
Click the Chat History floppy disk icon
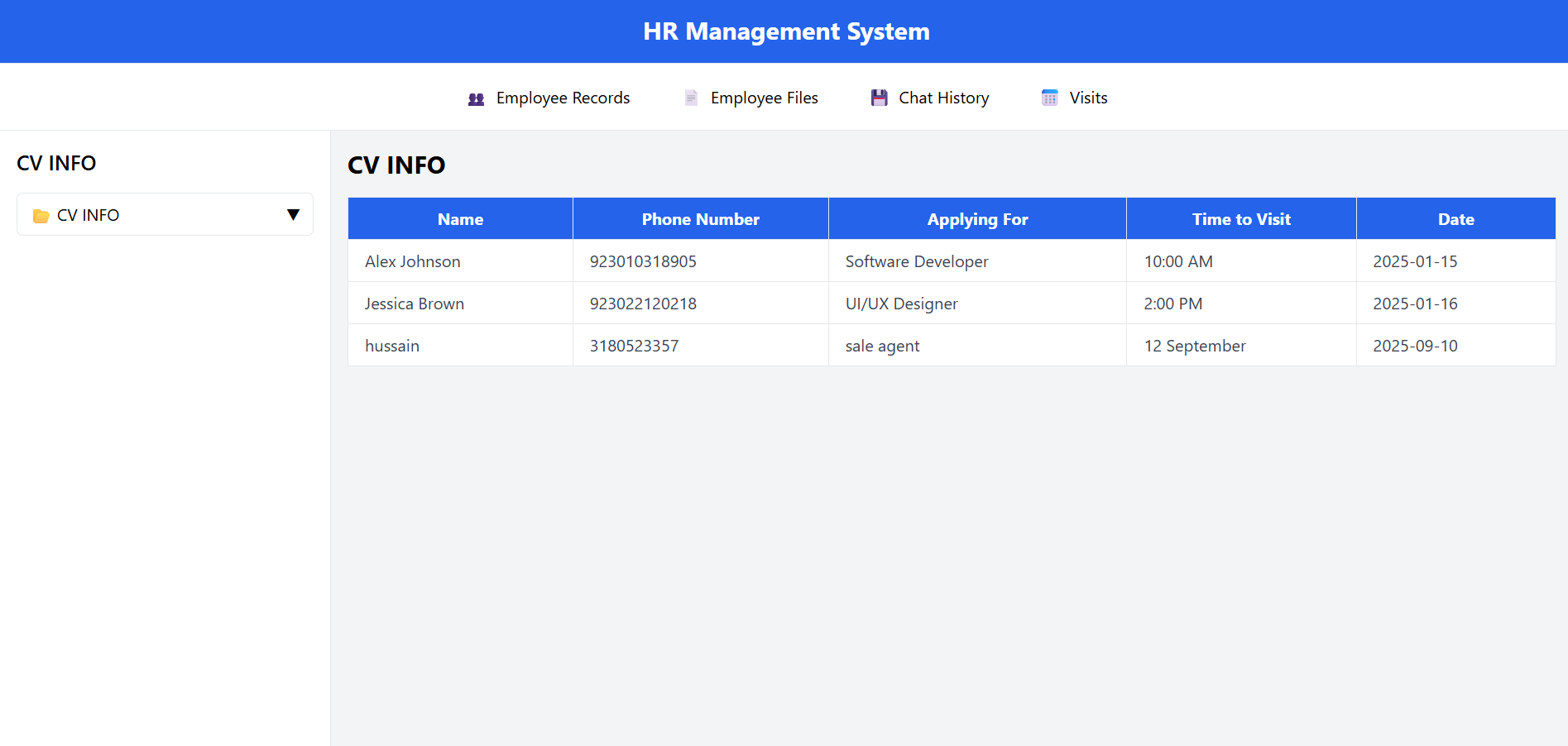[x=879, y=97]
